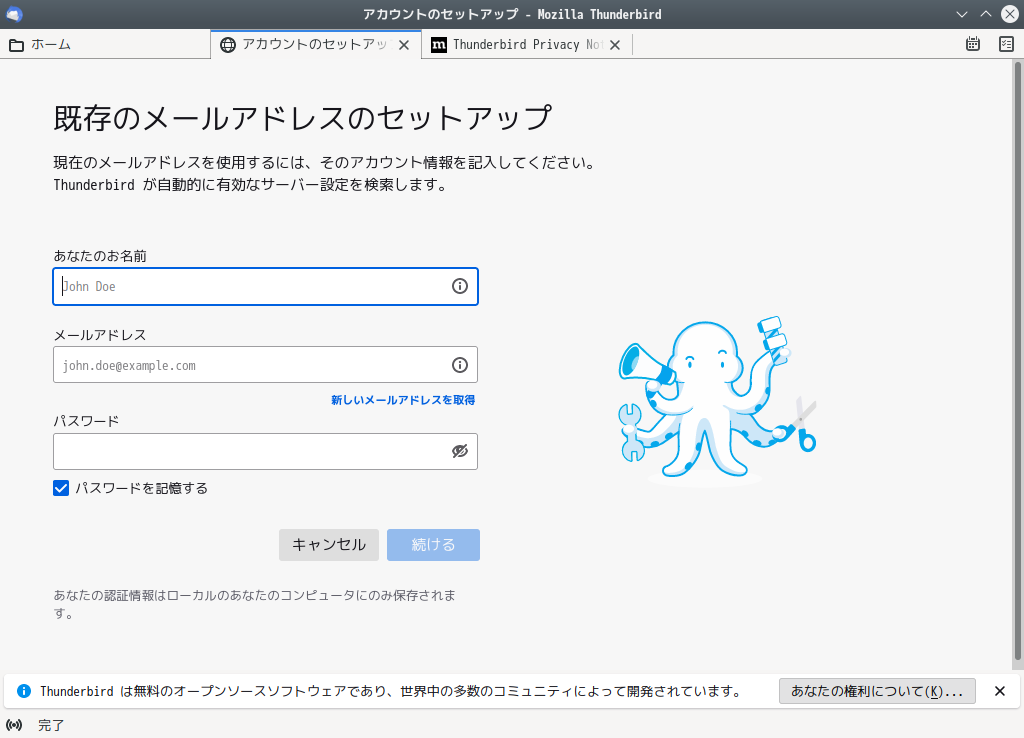Maximize the window with the up chevron
The width and height of the screenshot is (1024, 738).
(985, 14)
